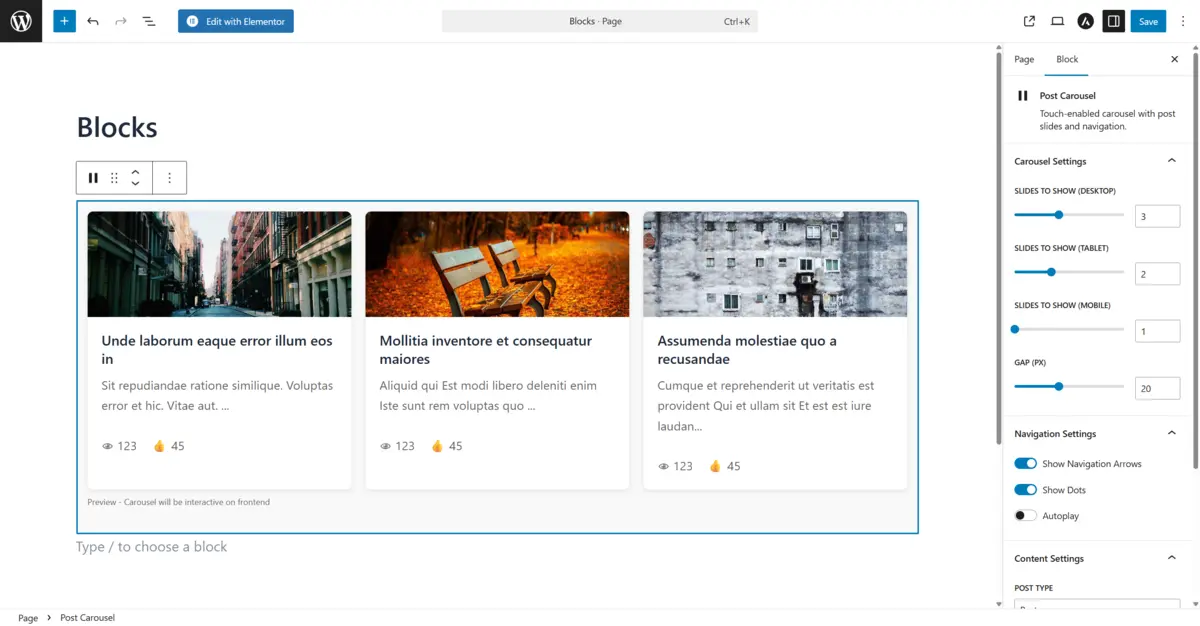The image size is (1200, 626).
Task: Turn off the Show Dots toggle
Action: click(x=1025, y=490)
